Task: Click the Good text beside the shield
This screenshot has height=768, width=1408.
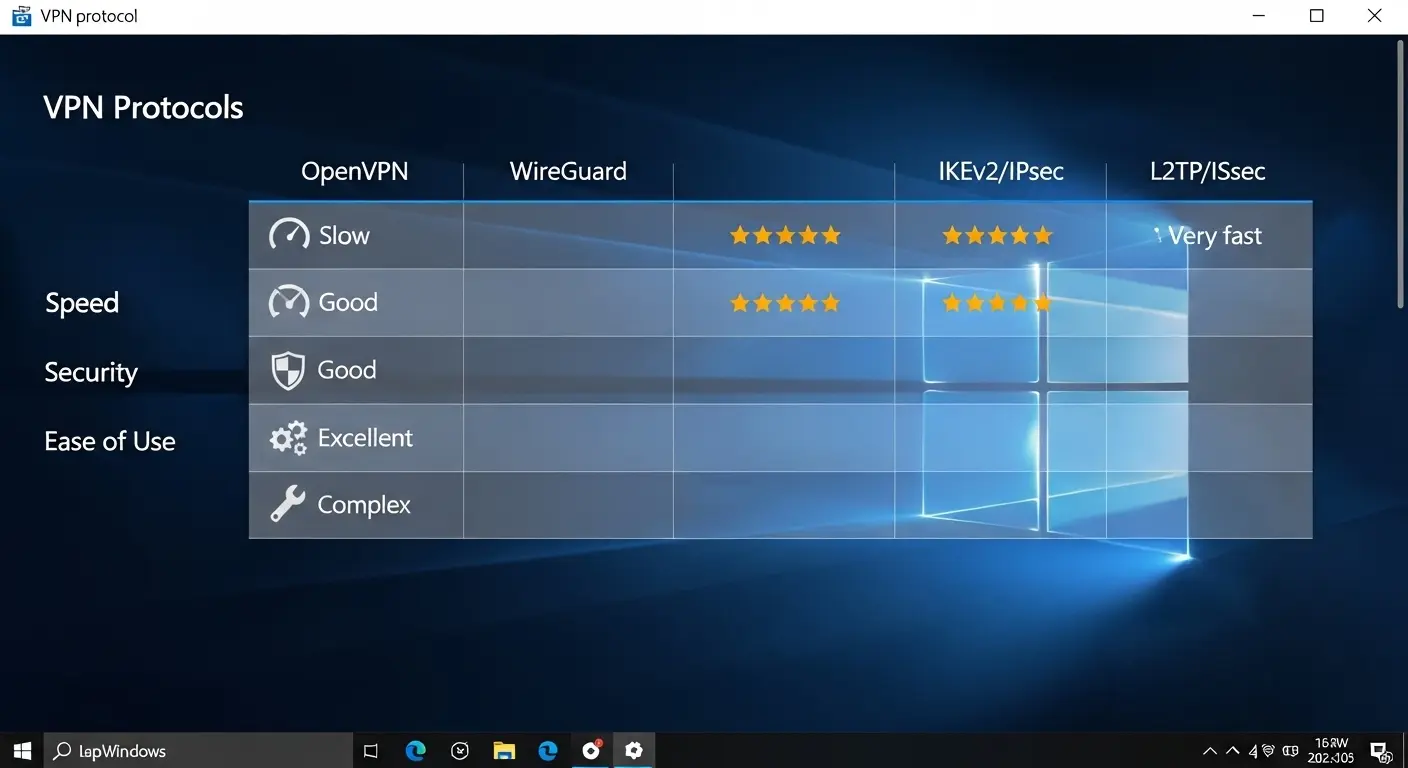Action: 347,370
